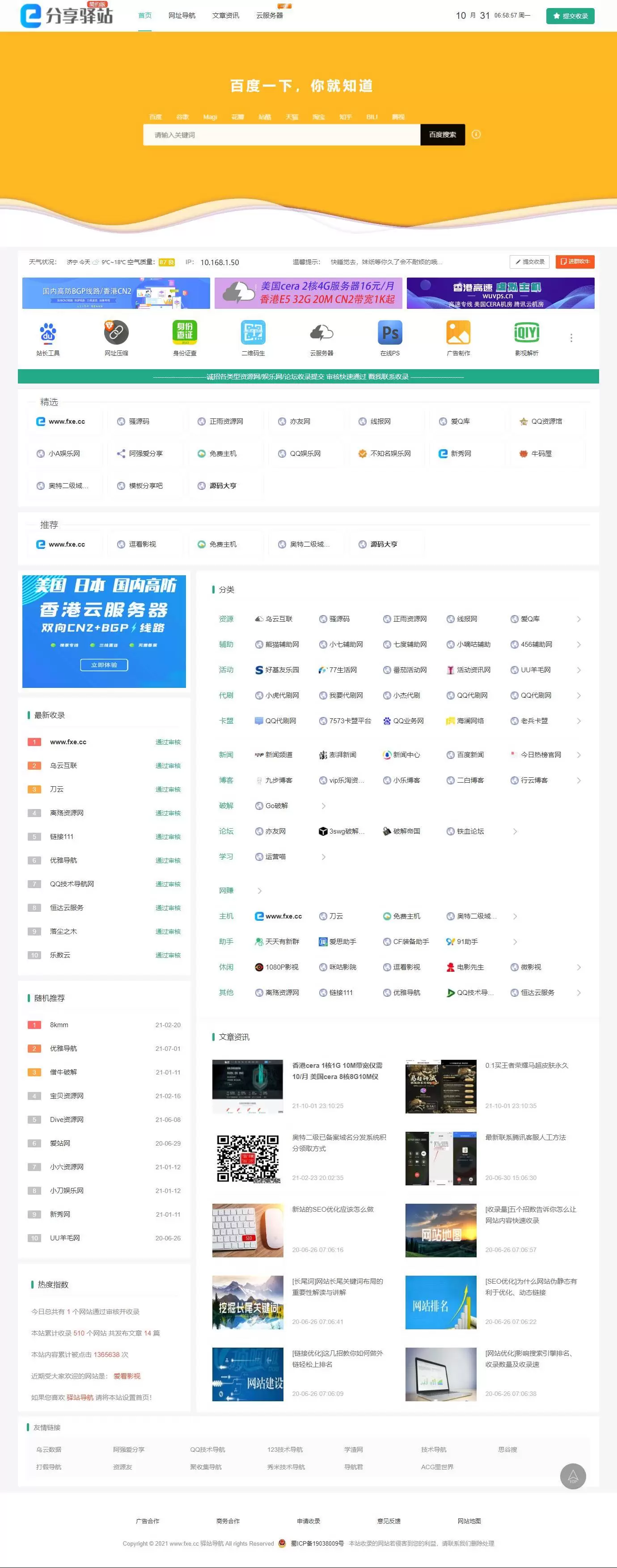The height and width of the screenshot is (1568, 617).
Task: Click 立即体验 on cloud server banner
Action: point(104,665)
